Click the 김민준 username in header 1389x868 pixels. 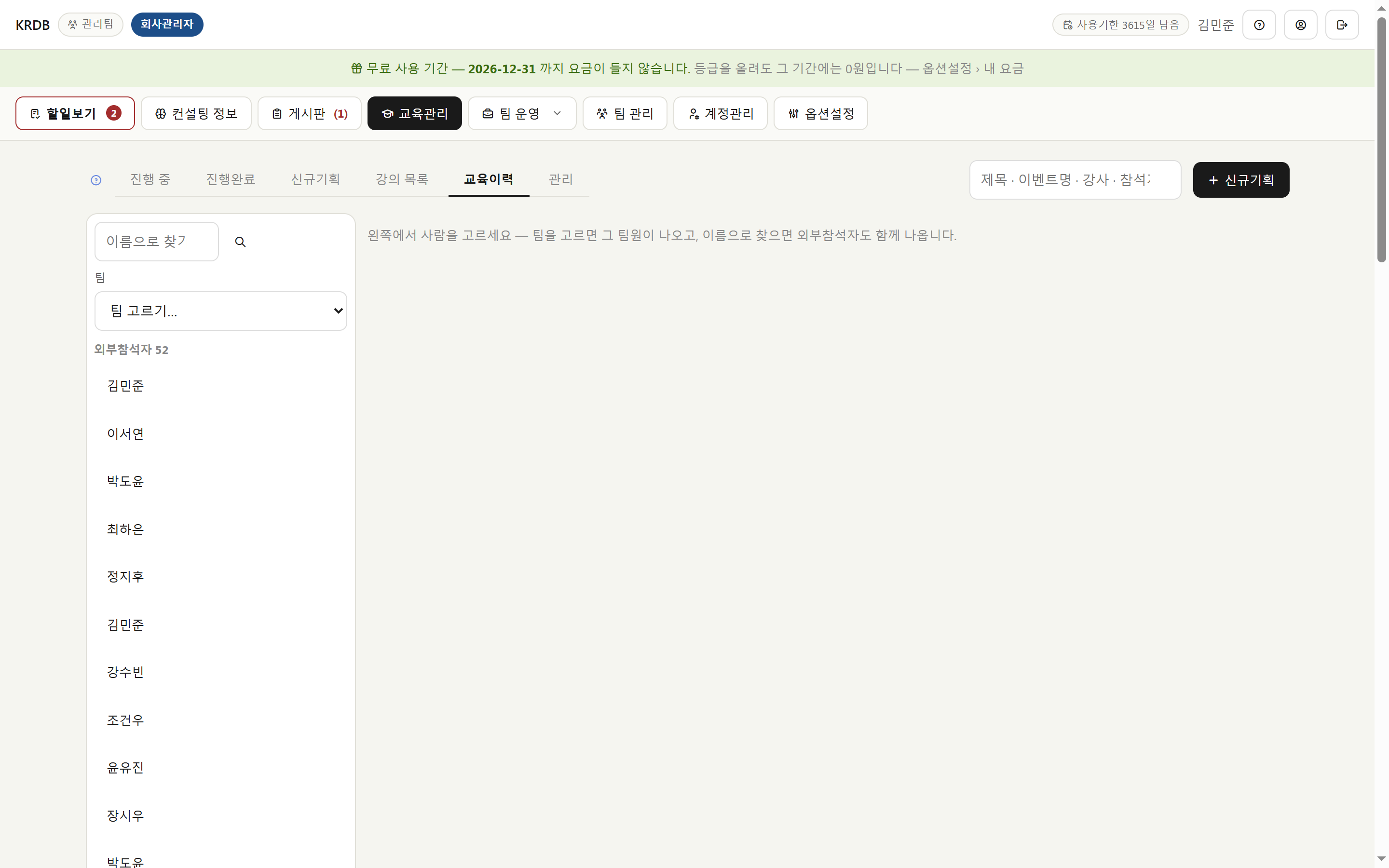1216,25
